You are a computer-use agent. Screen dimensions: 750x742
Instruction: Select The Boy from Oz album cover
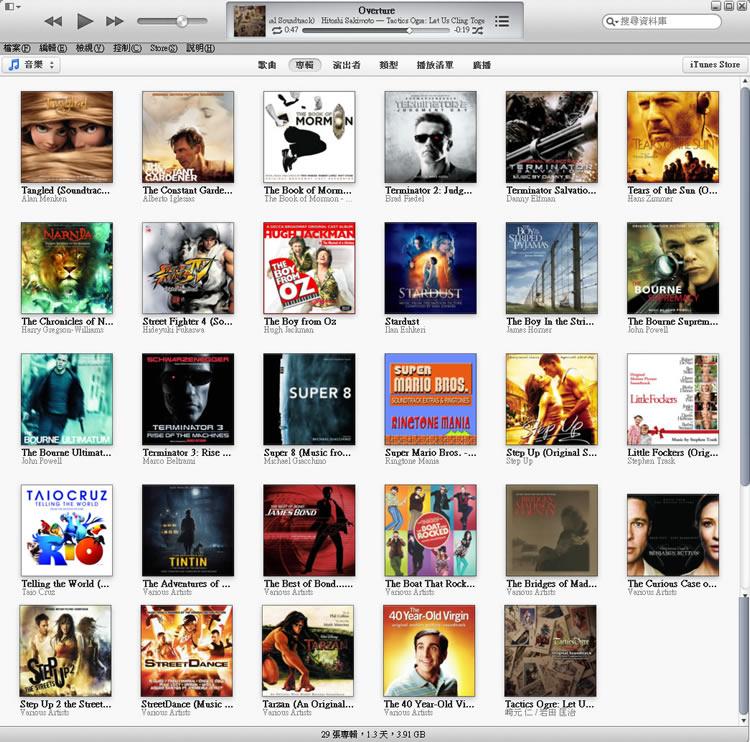click(309, 268)
